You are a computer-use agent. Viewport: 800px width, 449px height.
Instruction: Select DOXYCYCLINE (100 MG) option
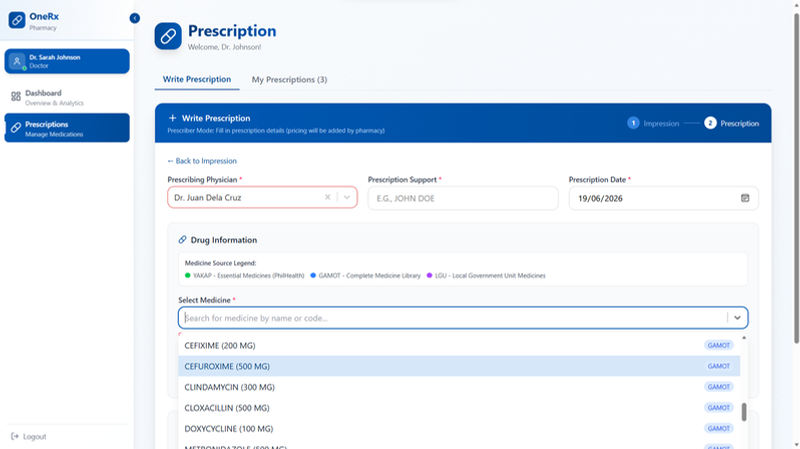tap(459, 429)
